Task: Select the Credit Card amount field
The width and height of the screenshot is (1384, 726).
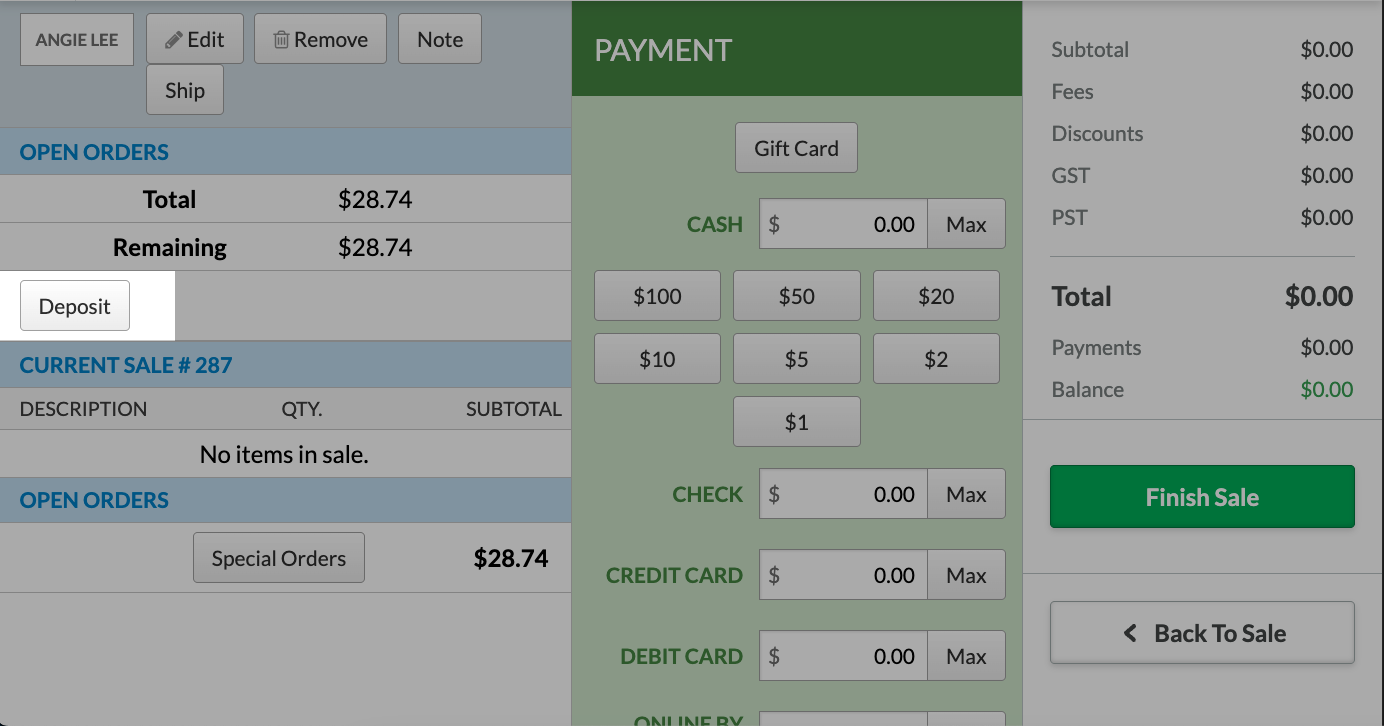Action: click(843, 575)
